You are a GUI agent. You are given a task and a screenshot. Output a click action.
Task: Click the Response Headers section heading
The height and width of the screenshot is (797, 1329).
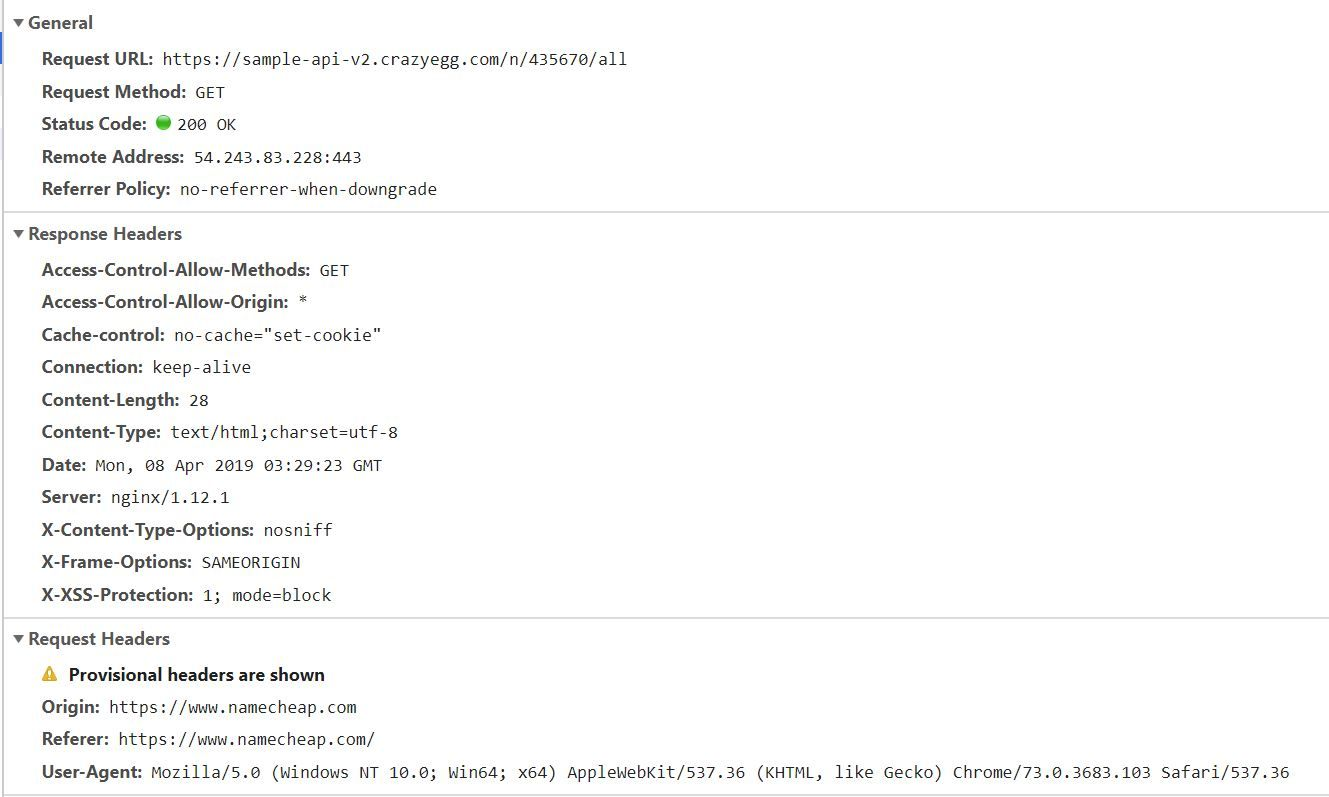[105, 234]
